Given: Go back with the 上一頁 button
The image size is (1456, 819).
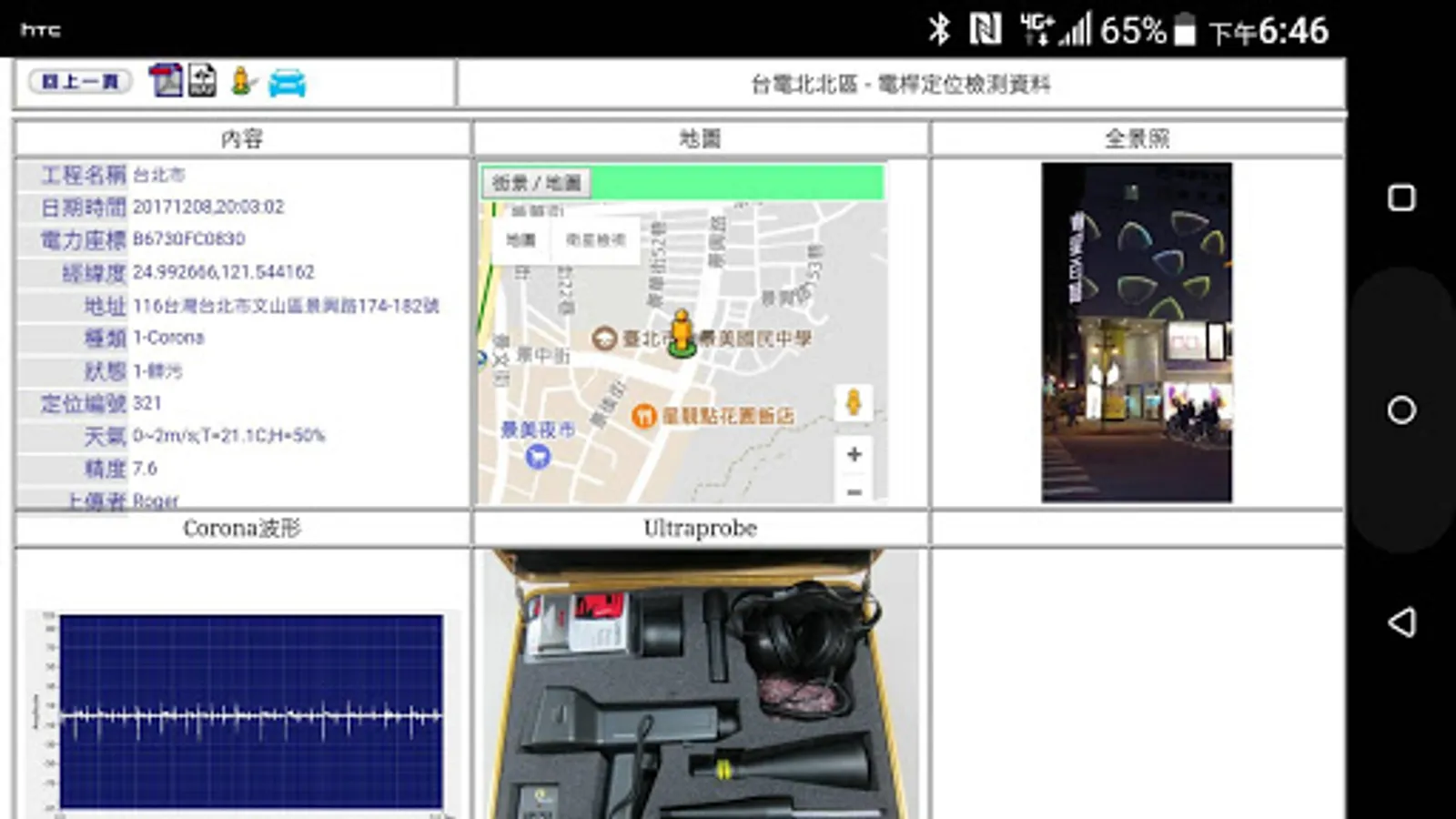Looking at the screenshot, I should click(x=80, y=82).
